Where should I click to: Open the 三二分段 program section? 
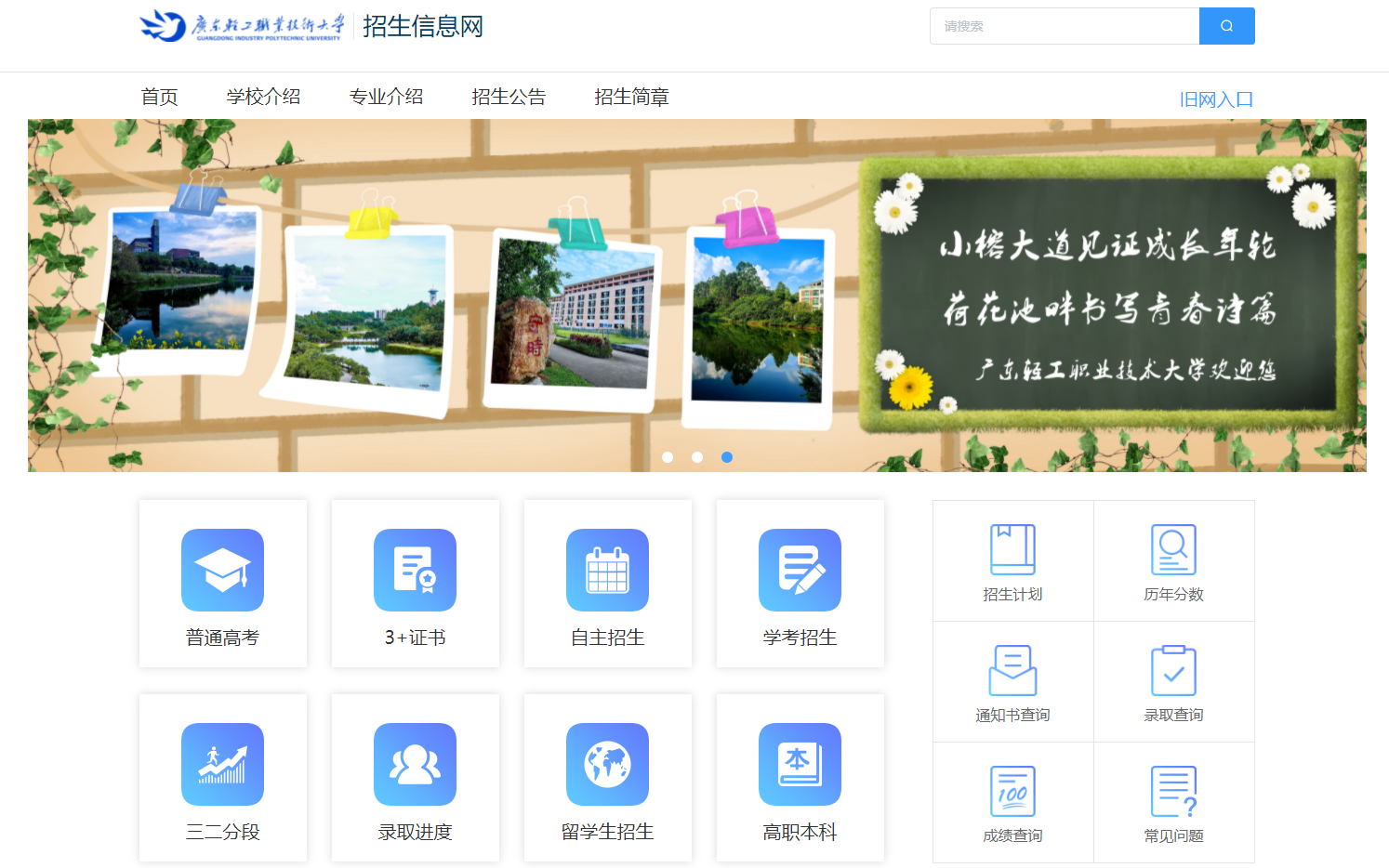click(222, 778)
